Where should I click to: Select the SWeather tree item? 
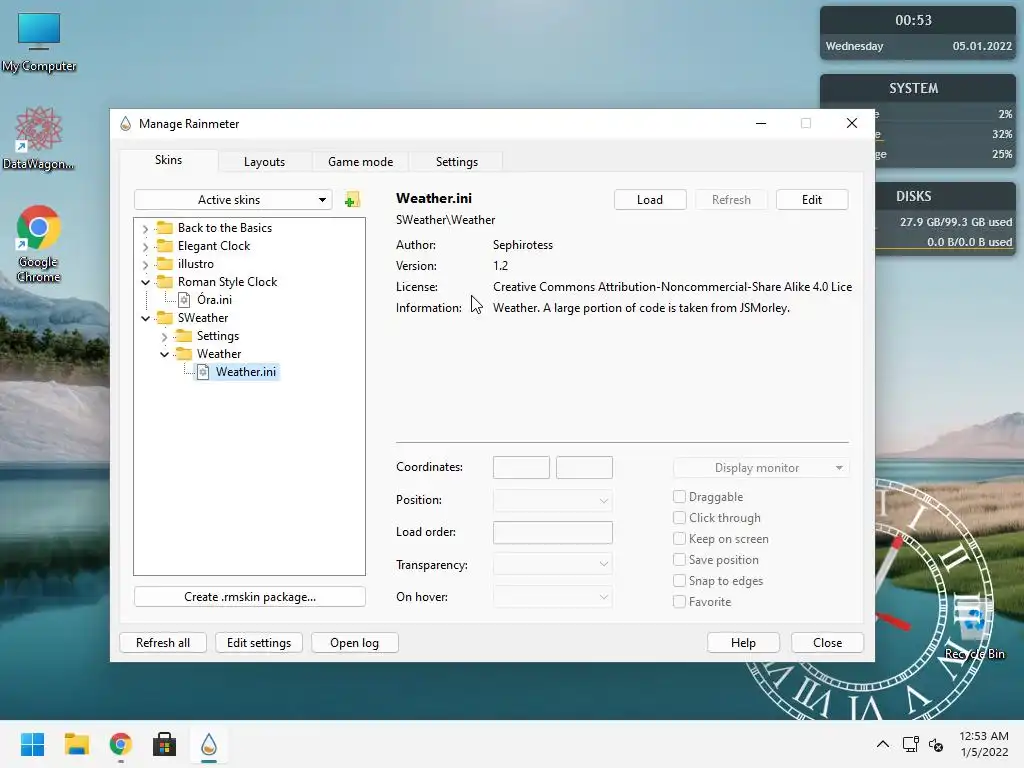click(202, 318)
